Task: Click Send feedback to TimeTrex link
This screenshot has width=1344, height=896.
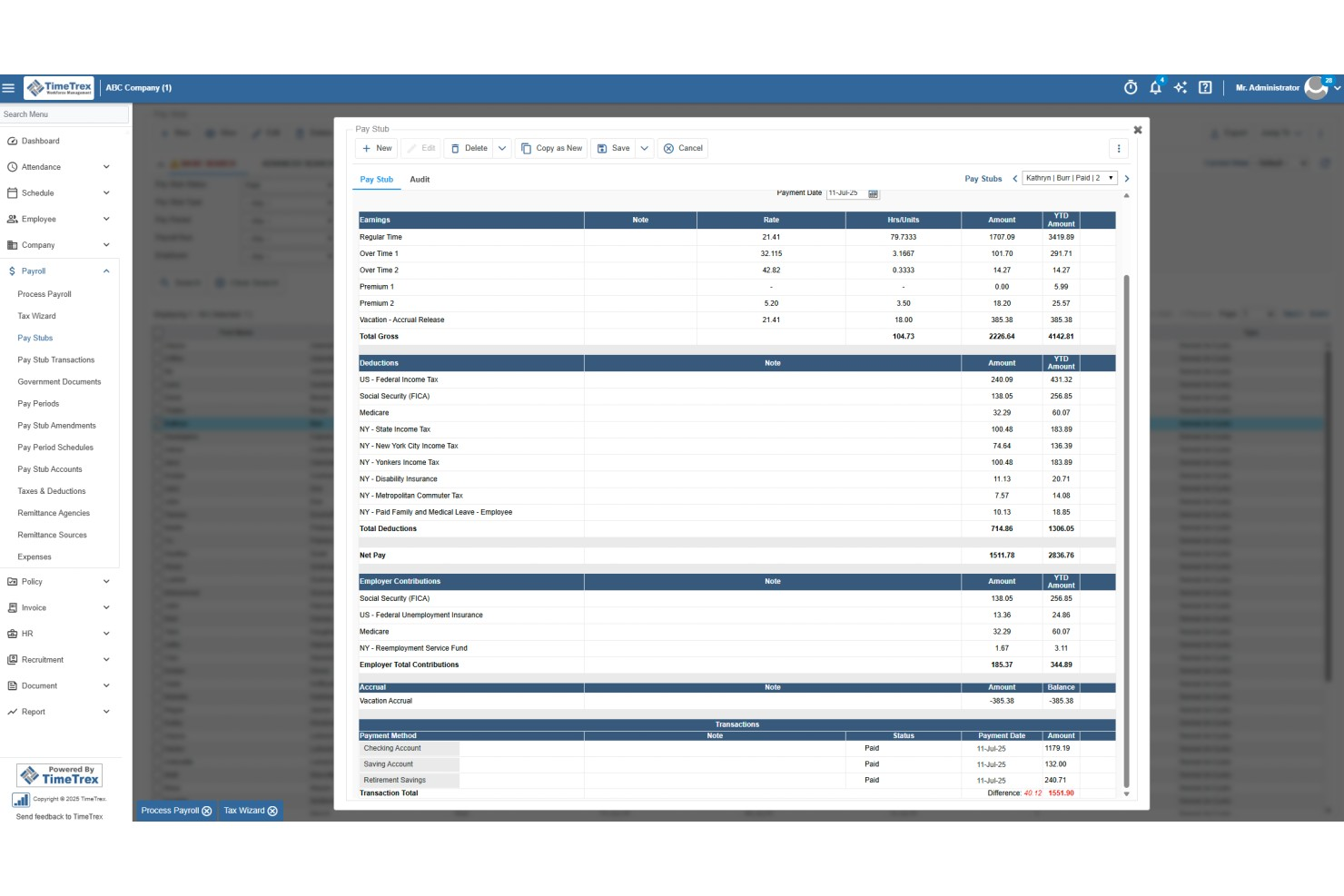Action: (x=59, y=817)
